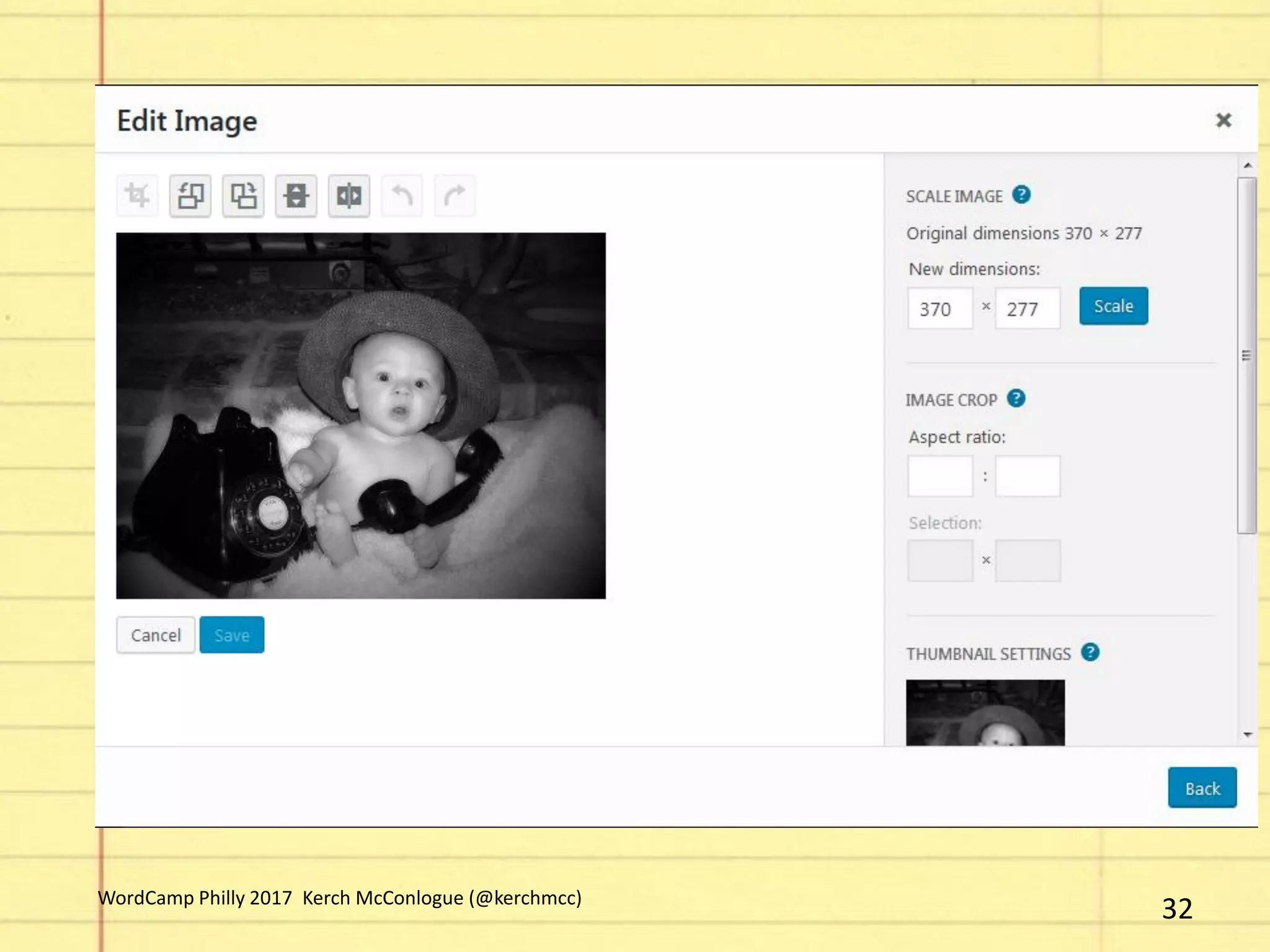Open Image Crop help icon
The height and width of the screenshot is (952, 1270).
[x=1016, y=399]
